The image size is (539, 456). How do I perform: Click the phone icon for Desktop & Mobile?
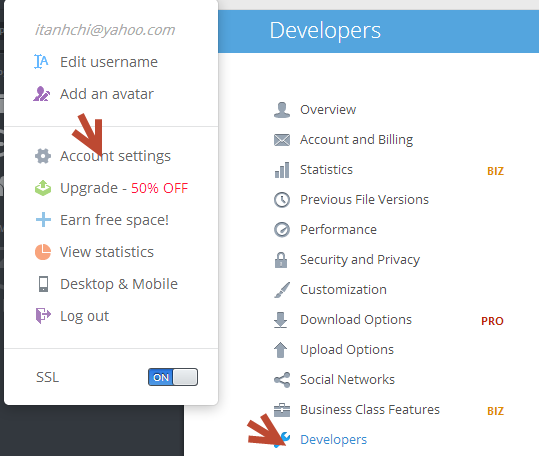point(43,284)
